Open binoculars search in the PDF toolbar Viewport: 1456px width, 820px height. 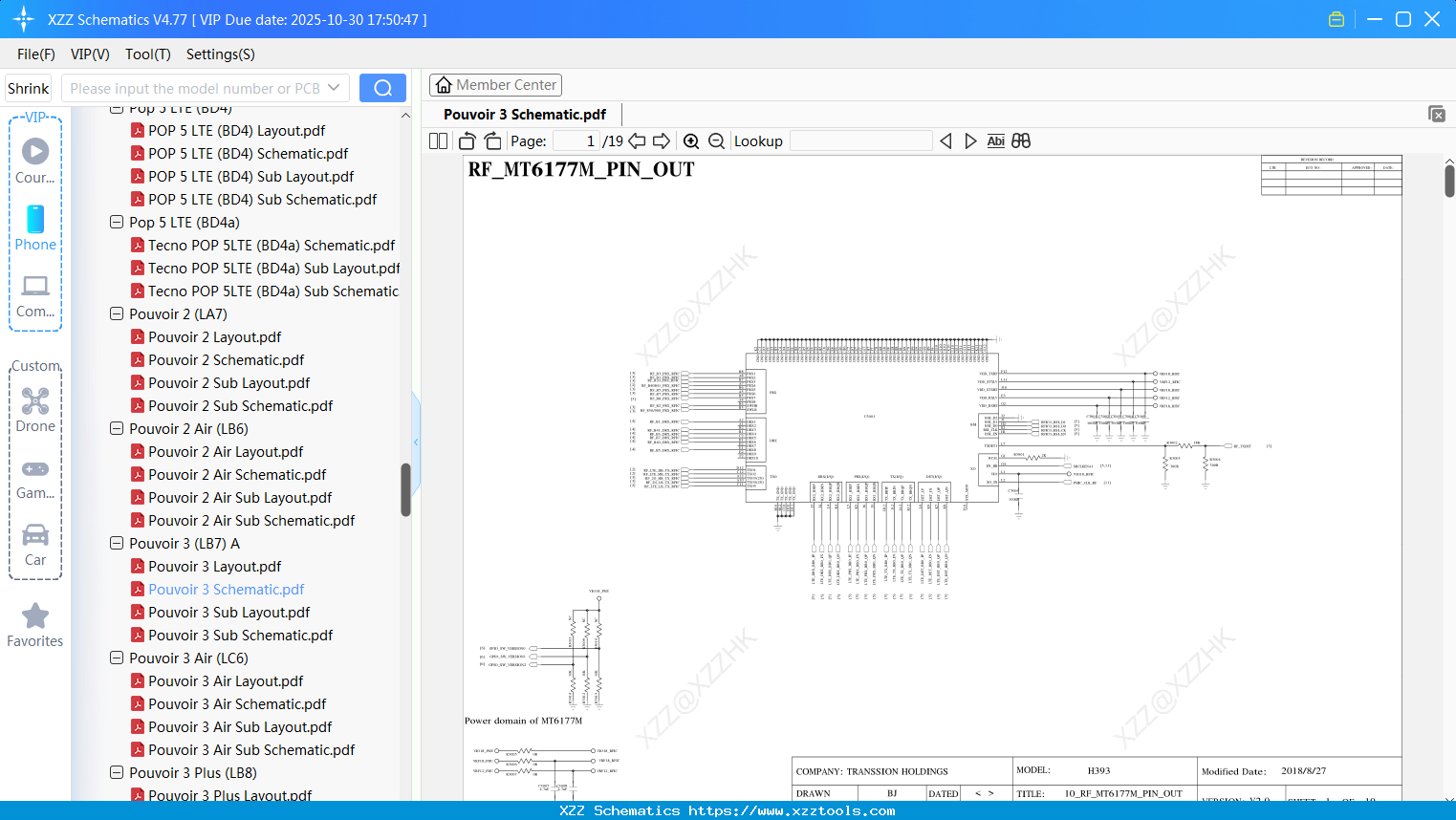click(1020, 140)
